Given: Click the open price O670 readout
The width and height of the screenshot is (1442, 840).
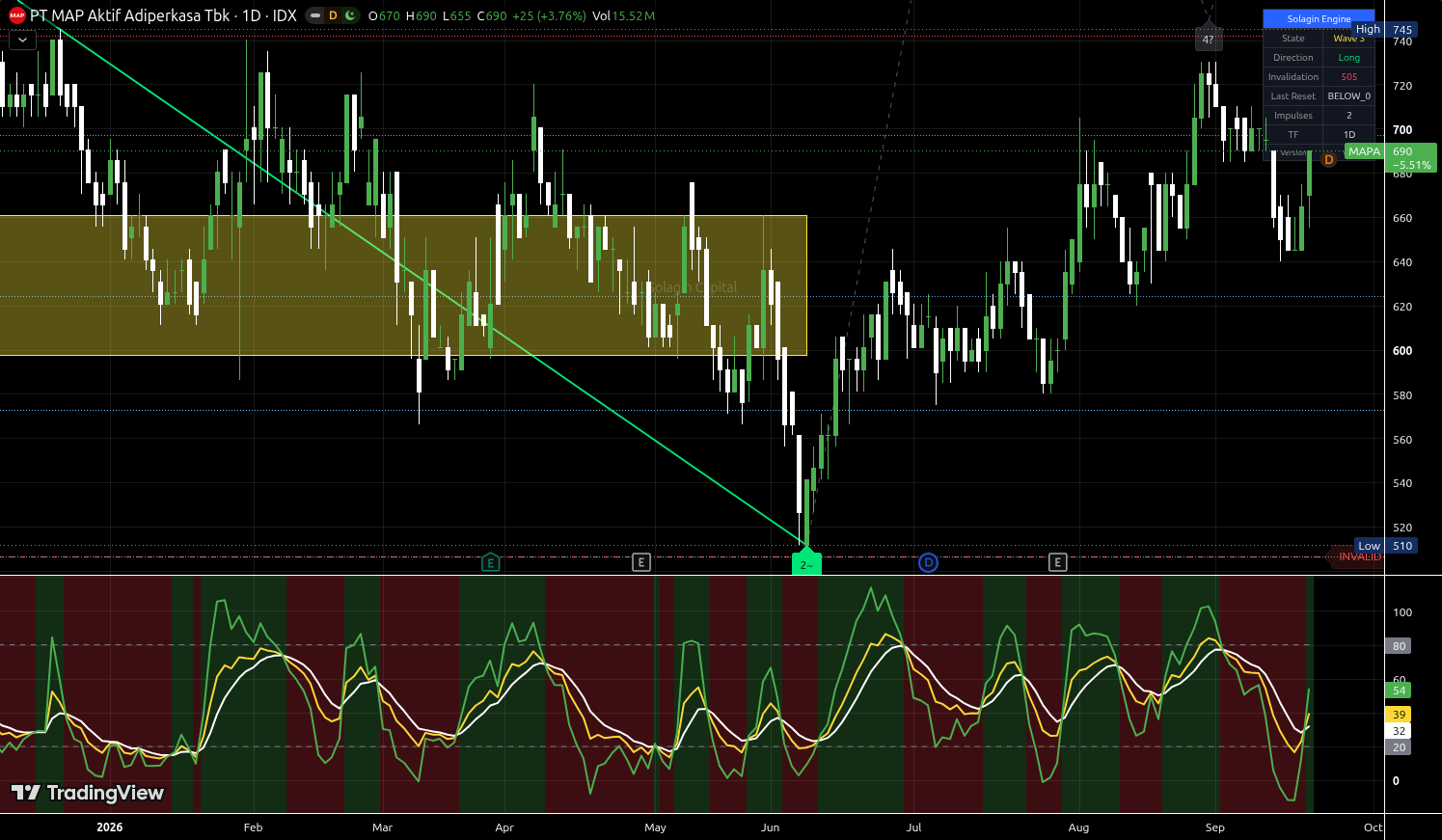Looking at the screenshot, I should coord(384,16).
